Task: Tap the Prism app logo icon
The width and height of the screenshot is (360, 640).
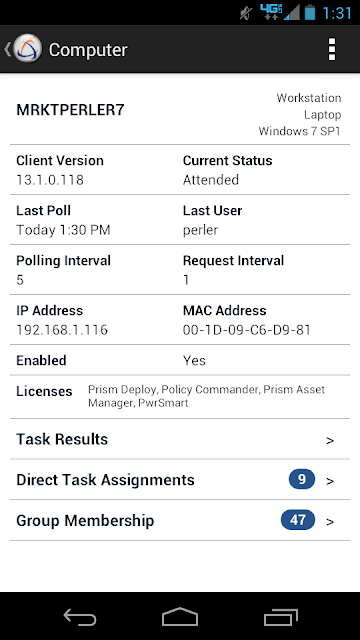Action: (28, 49)
